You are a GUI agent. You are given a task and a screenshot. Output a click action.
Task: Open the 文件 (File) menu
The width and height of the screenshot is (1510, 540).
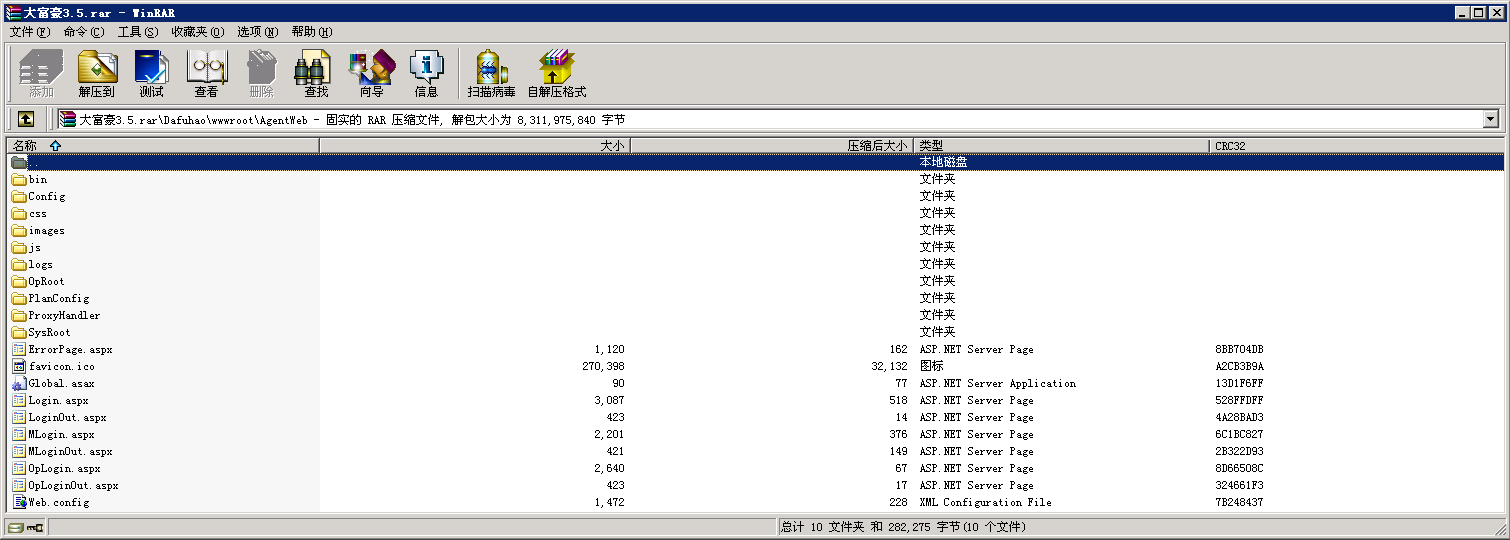point(29,32)
